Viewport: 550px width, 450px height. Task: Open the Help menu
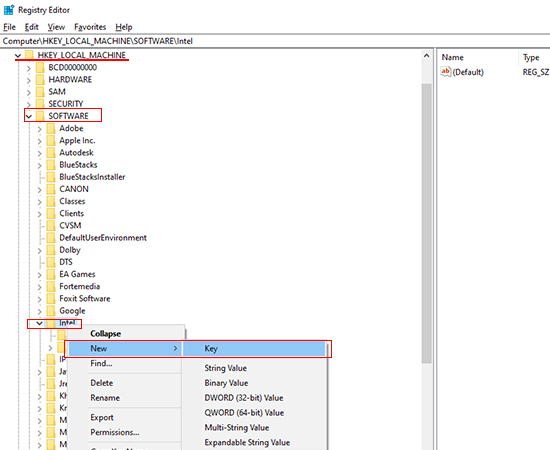[x=124, y=27]
